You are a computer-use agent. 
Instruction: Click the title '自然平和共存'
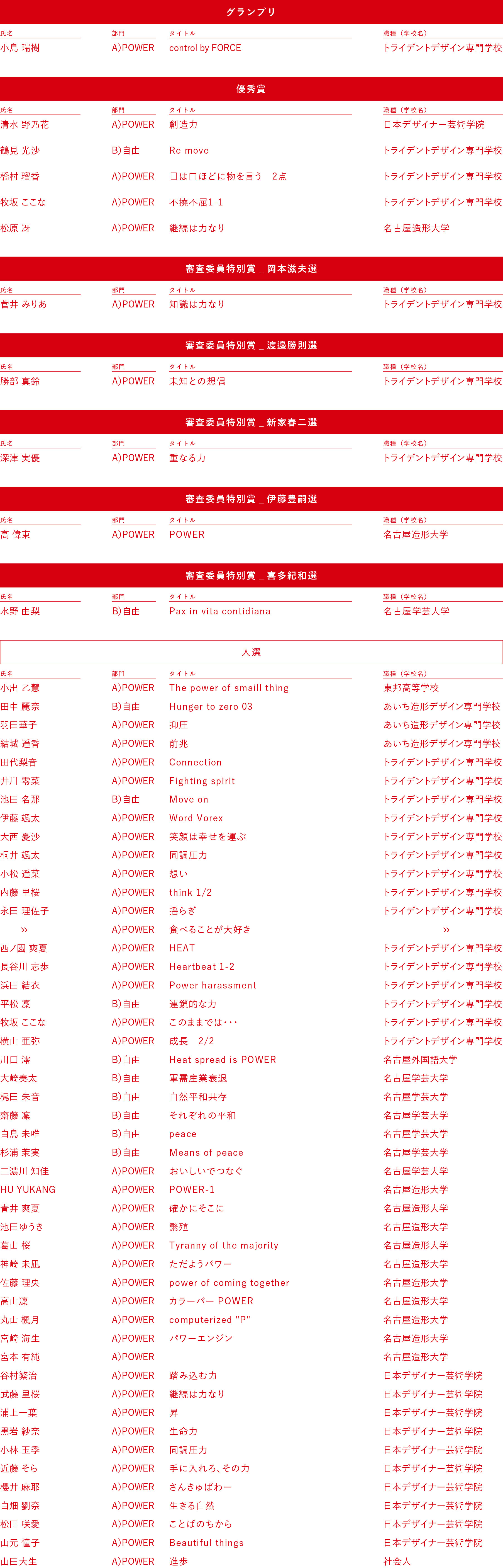pyautogui.click(x=198, y=1097)
